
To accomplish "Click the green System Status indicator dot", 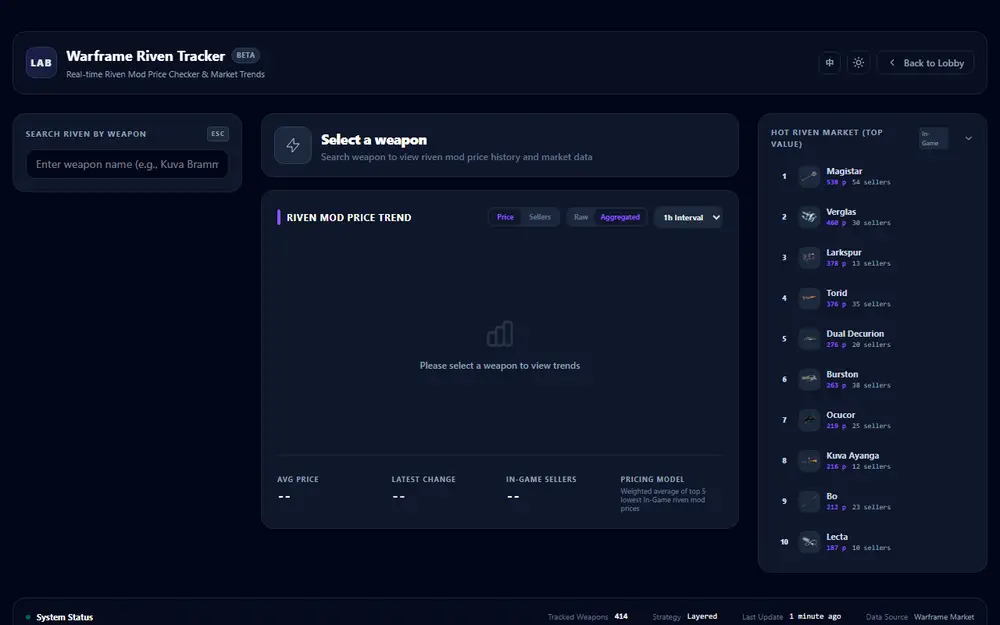I will (28, 617).
